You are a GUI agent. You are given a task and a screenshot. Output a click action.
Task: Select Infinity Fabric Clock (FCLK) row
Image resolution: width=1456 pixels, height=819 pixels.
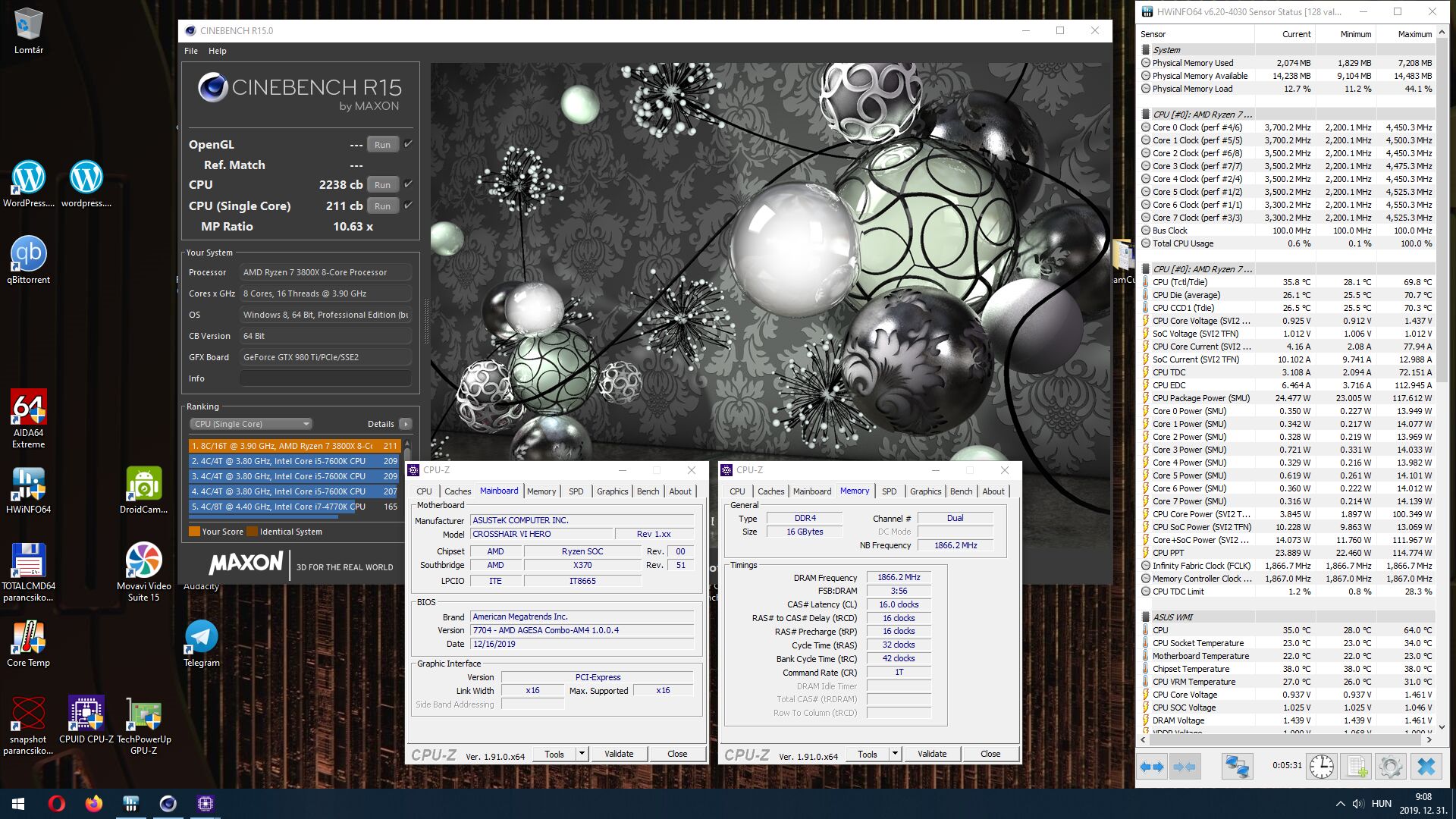pos(1287,566)
